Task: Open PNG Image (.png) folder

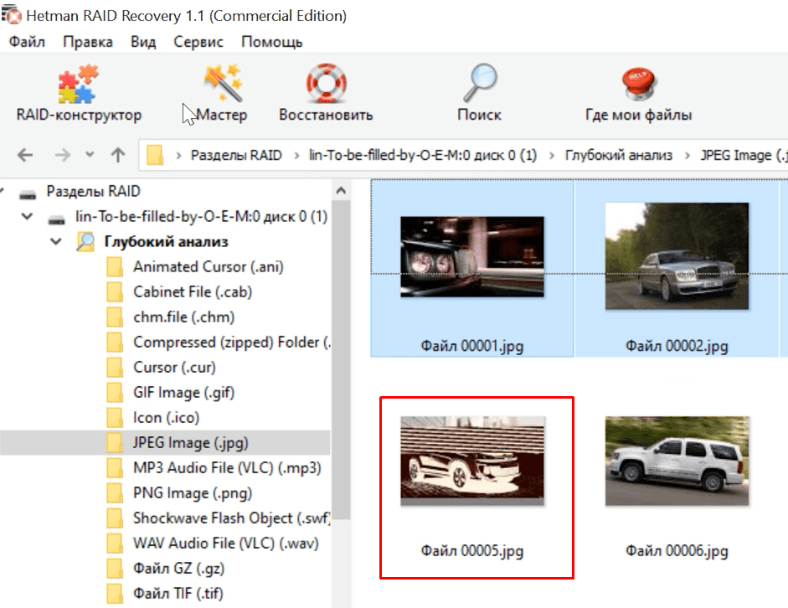Action: point(192,493)
